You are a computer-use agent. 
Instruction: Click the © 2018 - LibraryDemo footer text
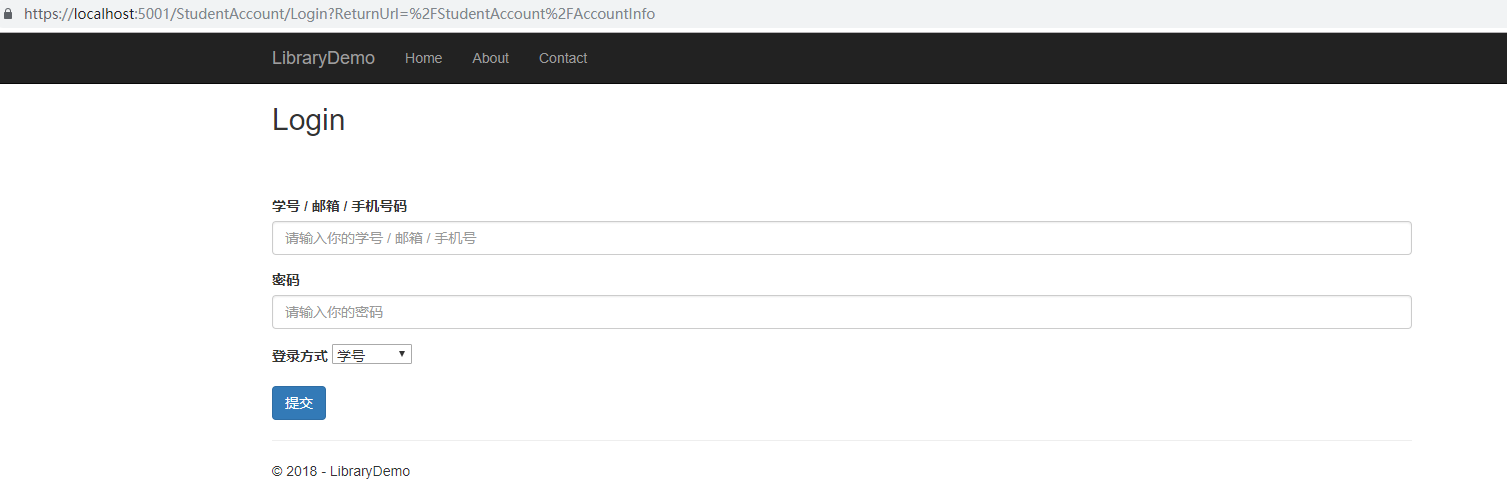pyautogui.click(x=341, y=471)
